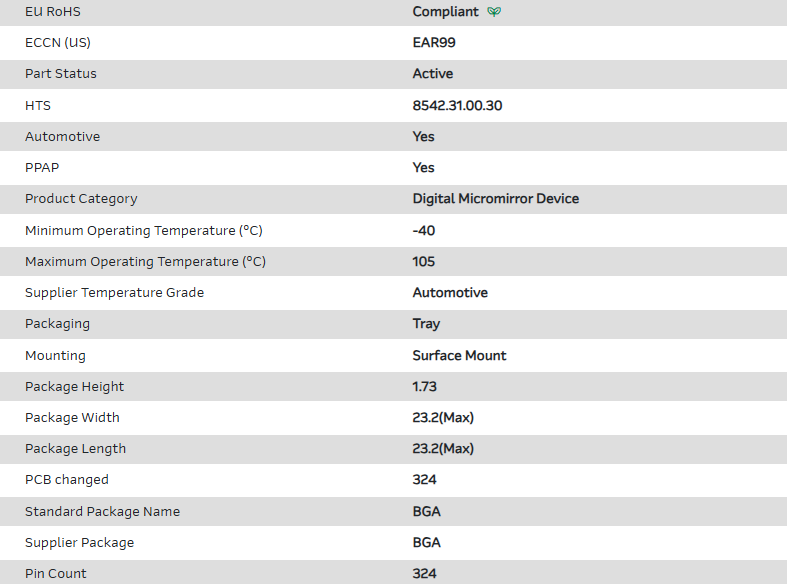Click the PCB changed label
This screenshot has width=787, height=584.
coord(66,480)
